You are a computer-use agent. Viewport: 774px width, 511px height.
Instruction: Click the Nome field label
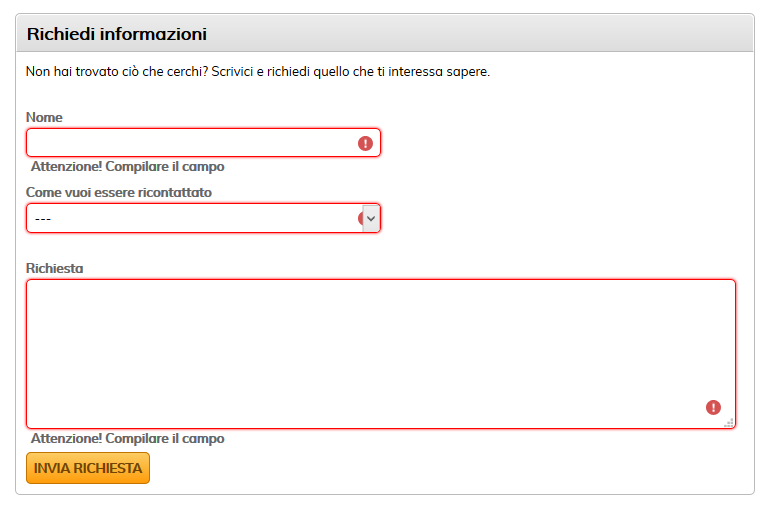[x=44, y=118]
